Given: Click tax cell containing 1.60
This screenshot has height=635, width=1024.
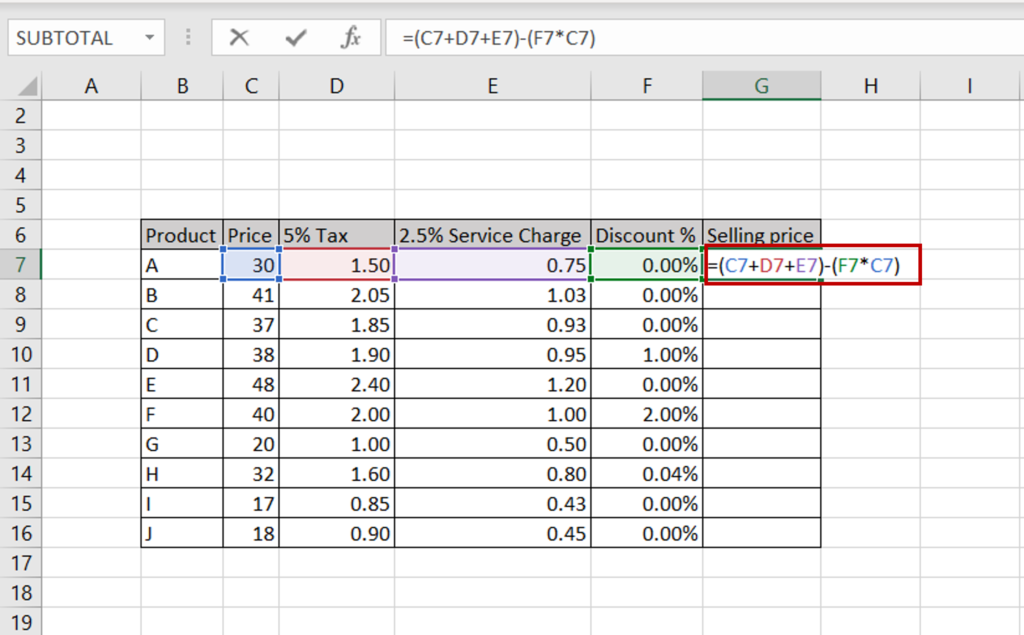Looking at the screenshot, I should pyautogui.click(x=336, y=474).
